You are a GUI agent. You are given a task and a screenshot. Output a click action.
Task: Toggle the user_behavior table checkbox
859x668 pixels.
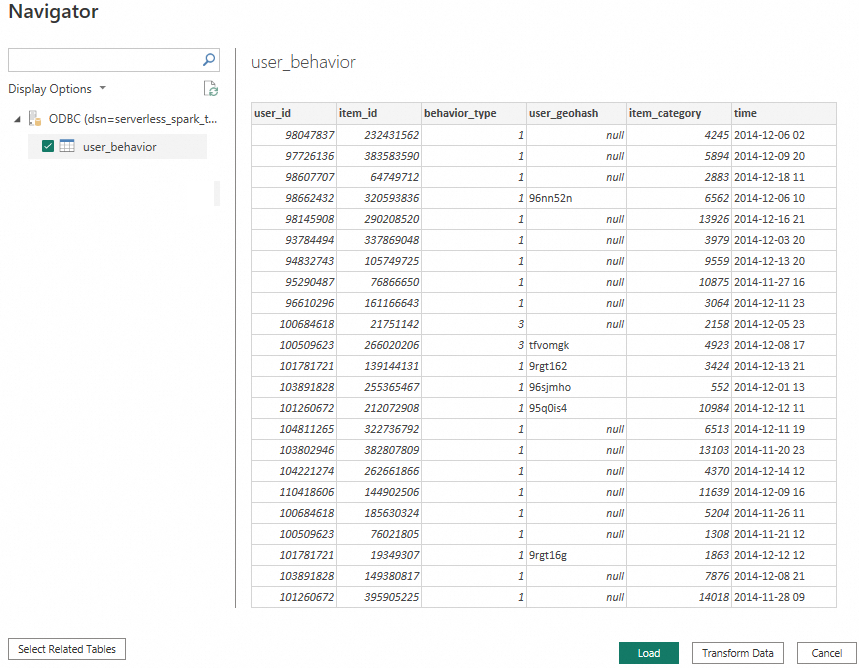(x=48, y=147)
